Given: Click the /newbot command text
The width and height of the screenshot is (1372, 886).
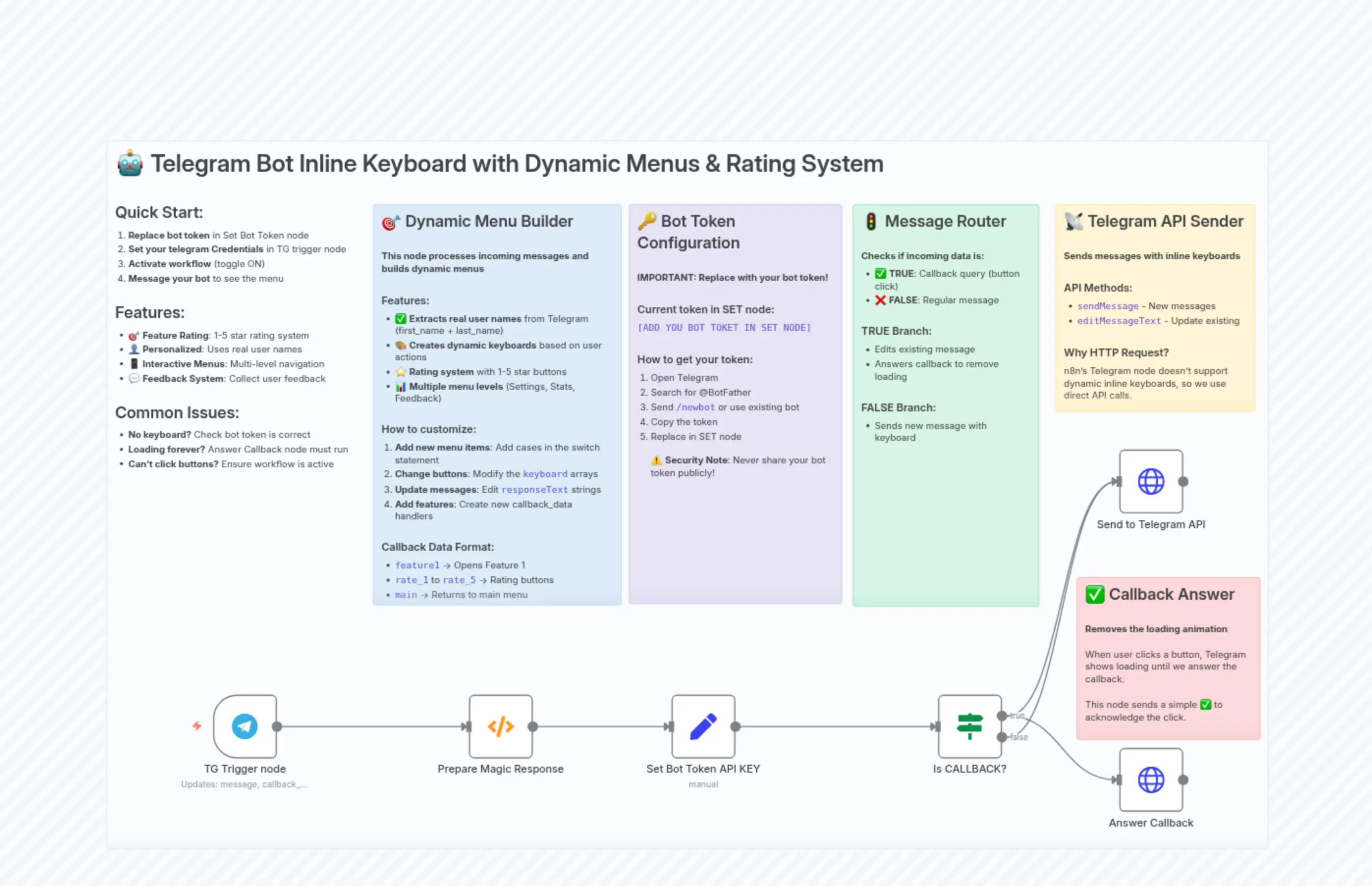Looking at the screenshot, I should [695, 407].
